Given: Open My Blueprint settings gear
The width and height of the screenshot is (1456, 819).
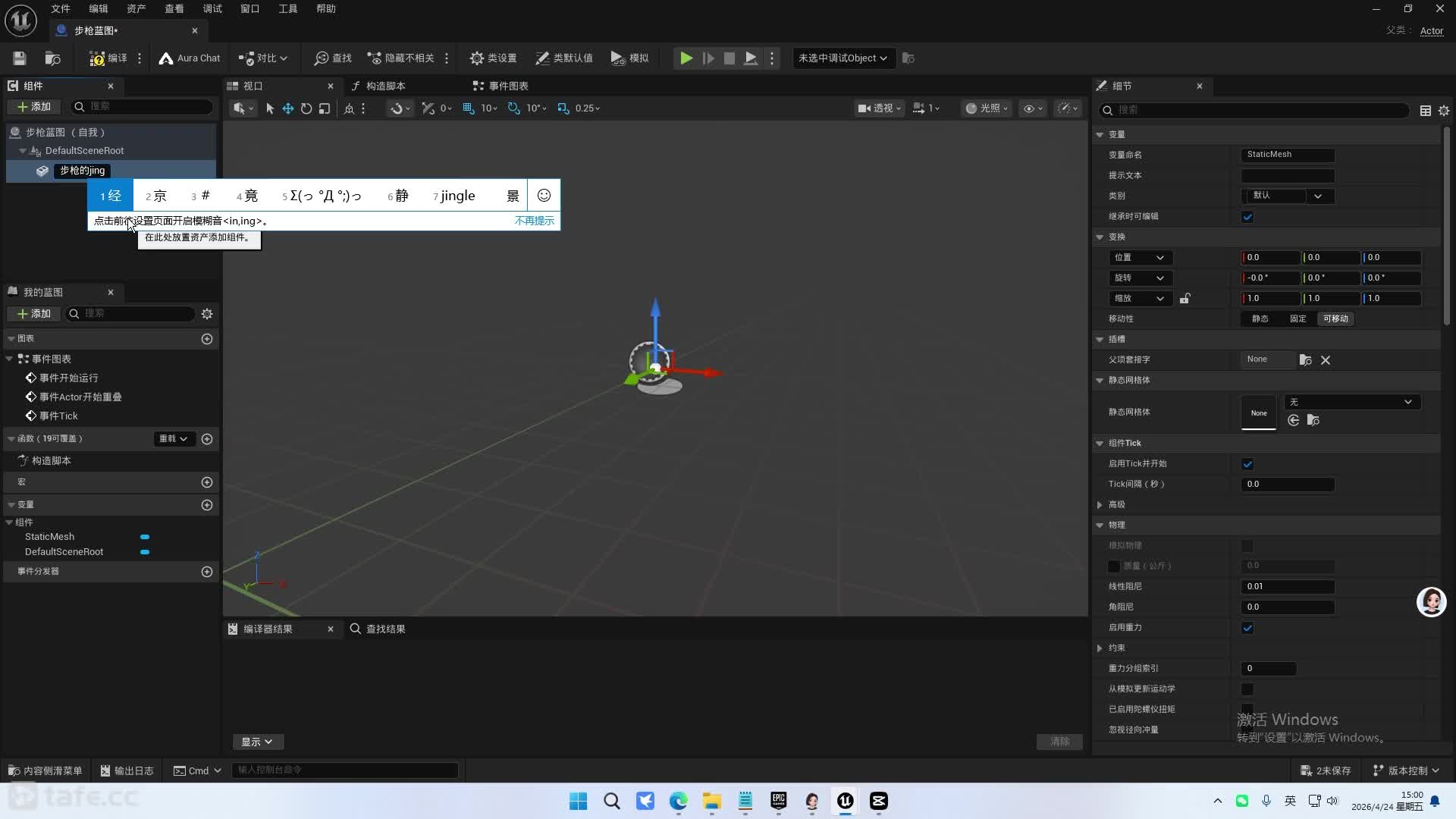Looking at the screenshot, I should coord(207,314).
